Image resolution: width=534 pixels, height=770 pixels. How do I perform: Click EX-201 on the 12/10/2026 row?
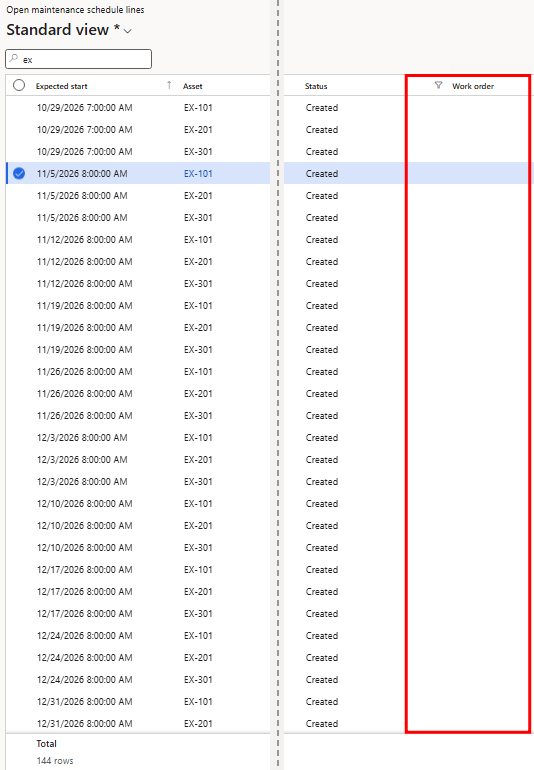coord(198,525)
